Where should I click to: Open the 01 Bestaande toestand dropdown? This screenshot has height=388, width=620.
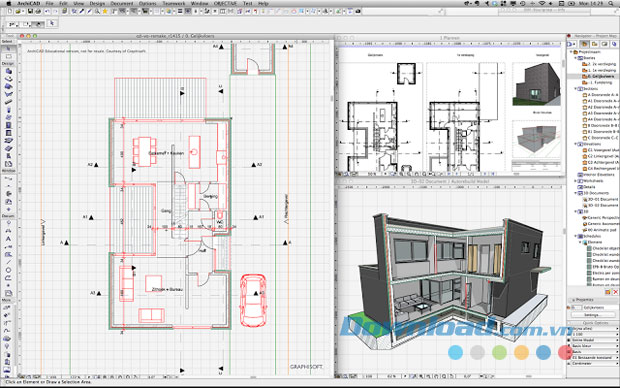[x=594, y=357]
